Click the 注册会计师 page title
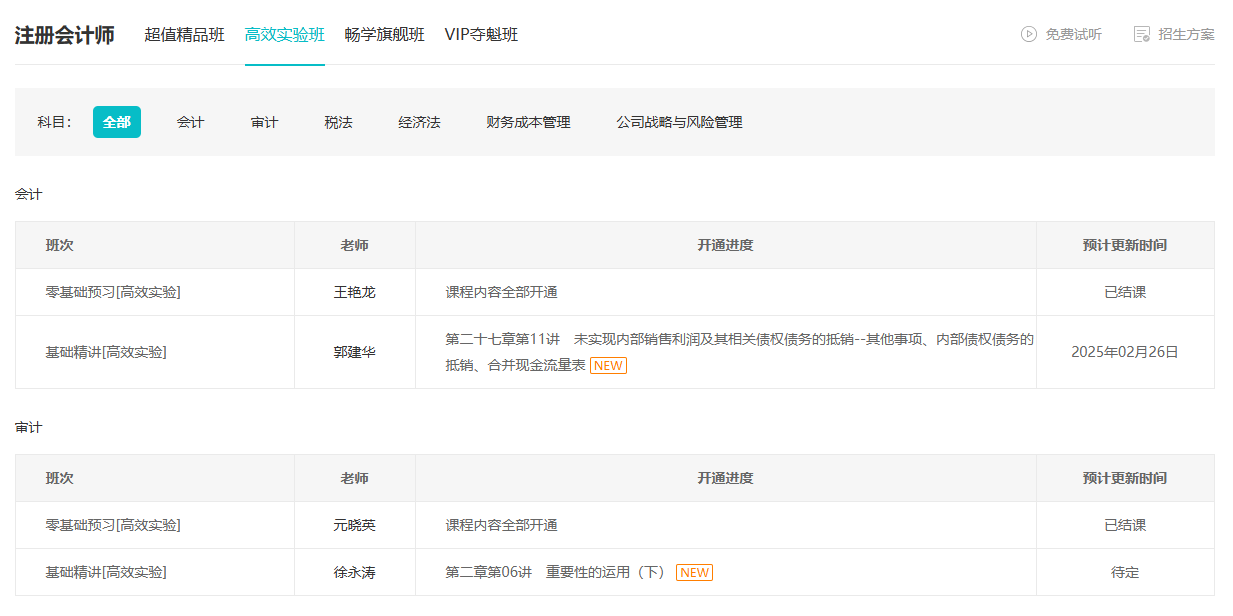1233x616 pixels. [64, 35]
